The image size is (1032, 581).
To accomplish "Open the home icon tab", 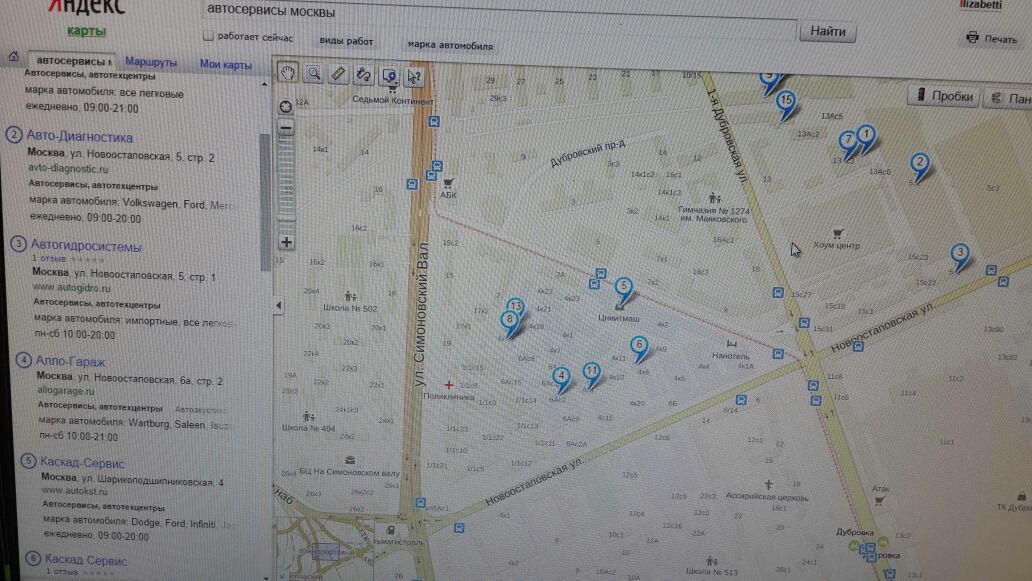I will click(x=13, y=57).
